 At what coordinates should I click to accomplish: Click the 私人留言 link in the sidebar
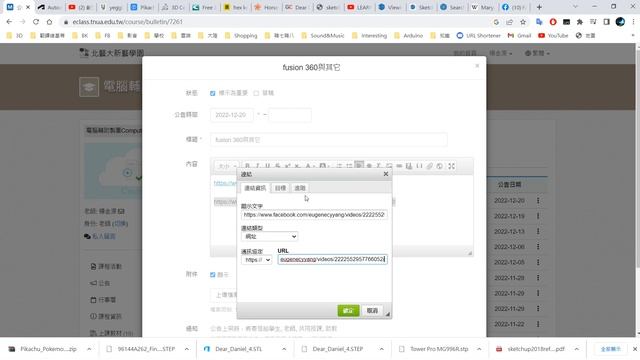pyautogui.click(x=100, y=236)
